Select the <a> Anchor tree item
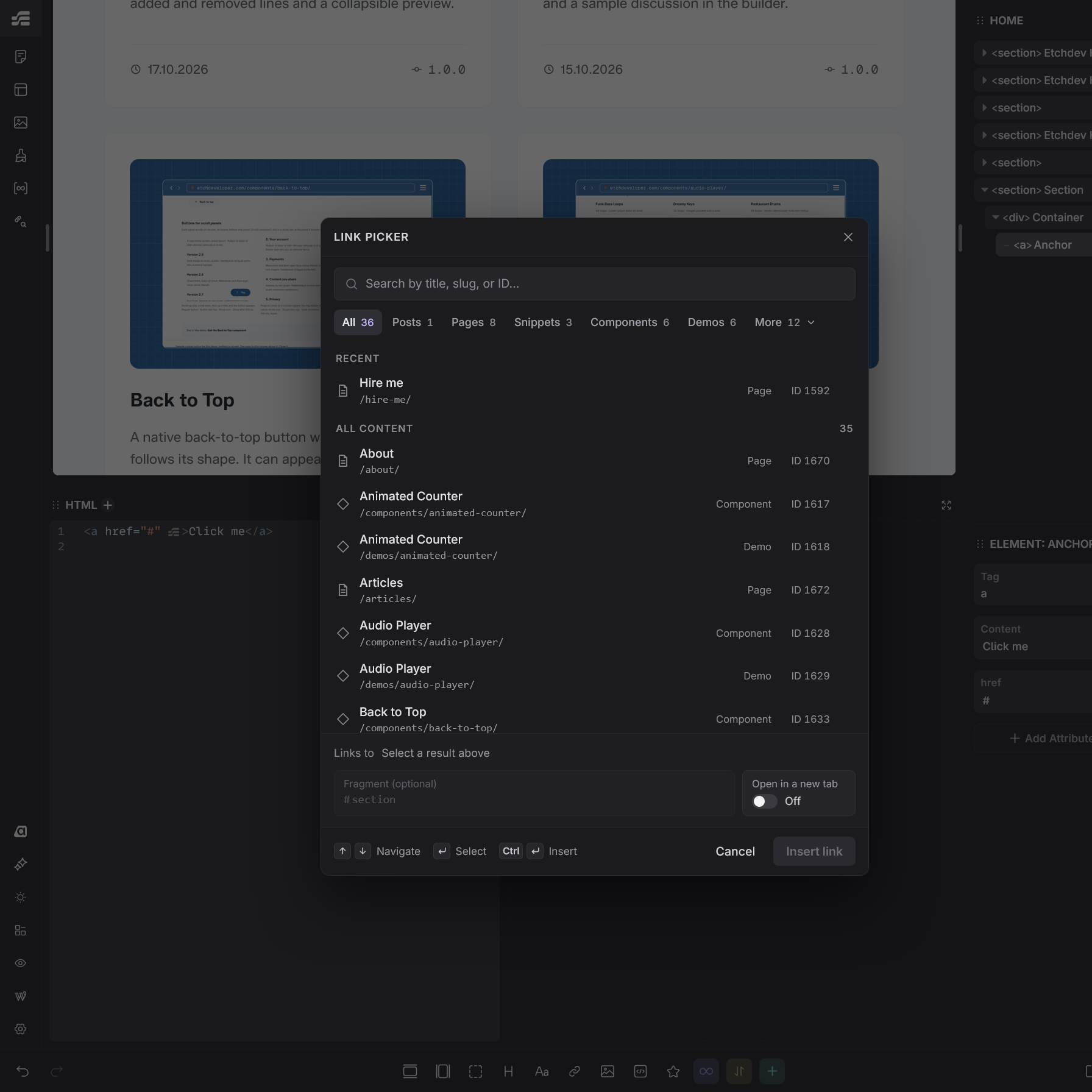 pyautogui.click(x=1043, y=245)
